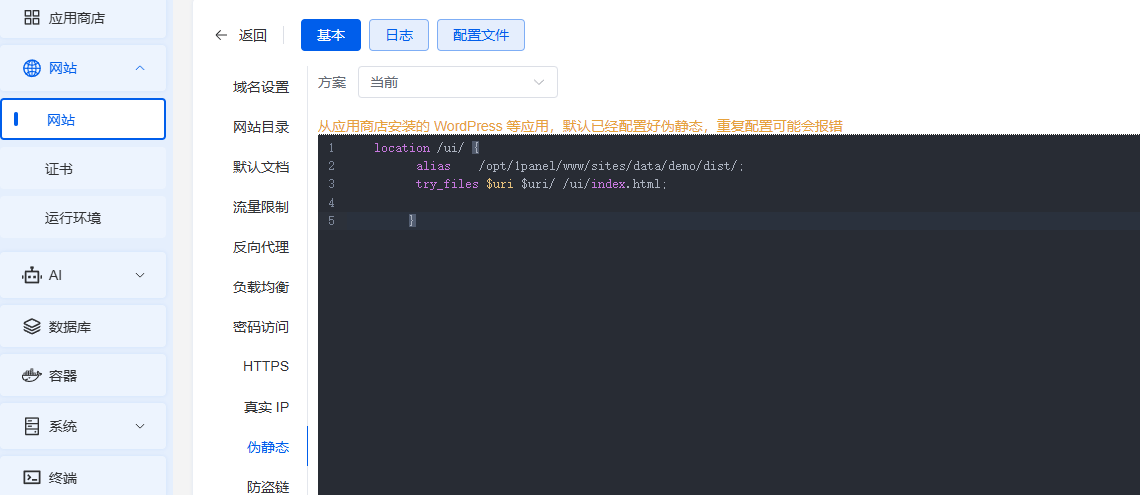Click the database layers icon
The height and width of the screenshot is (495, 1140).
click(x=32, y=327)
